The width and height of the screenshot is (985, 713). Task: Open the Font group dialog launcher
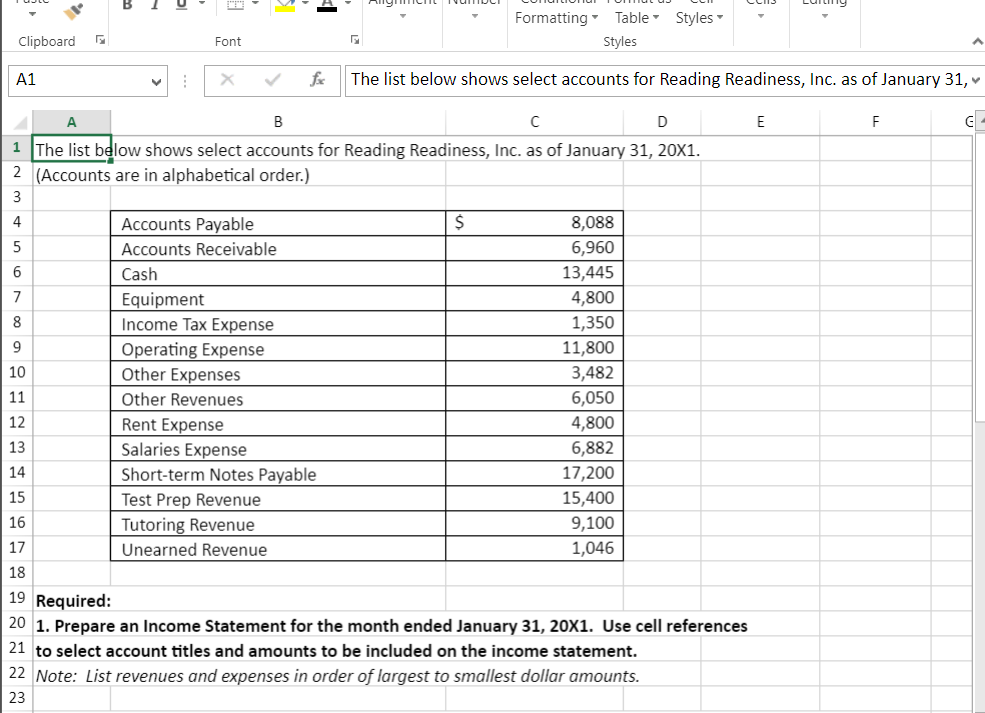[354, 41]
